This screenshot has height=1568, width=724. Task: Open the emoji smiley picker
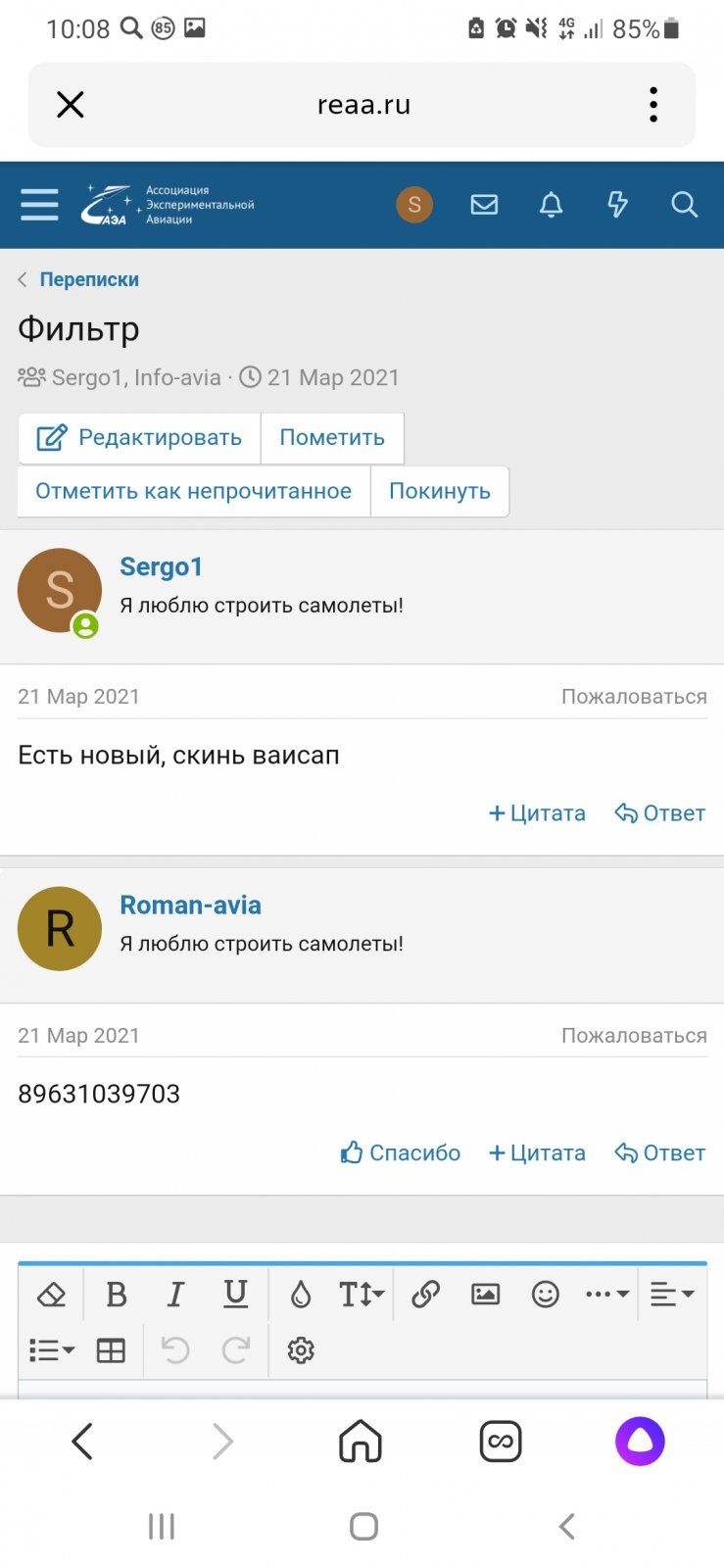point(546,1294)
